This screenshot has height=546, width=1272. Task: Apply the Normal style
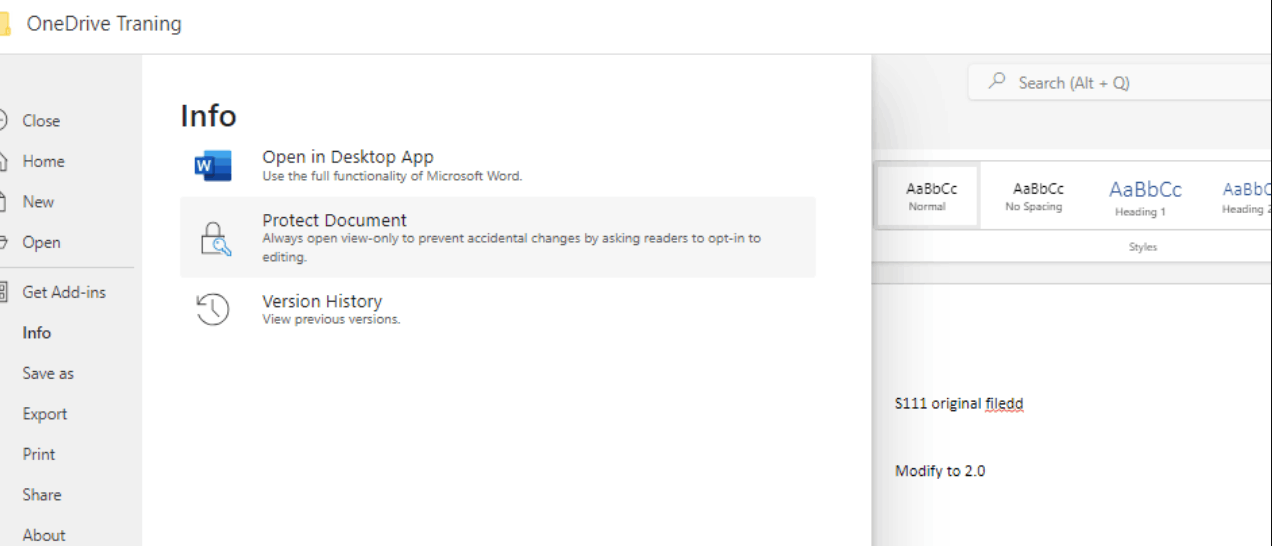pyautogui.click(x=927, y=196)
